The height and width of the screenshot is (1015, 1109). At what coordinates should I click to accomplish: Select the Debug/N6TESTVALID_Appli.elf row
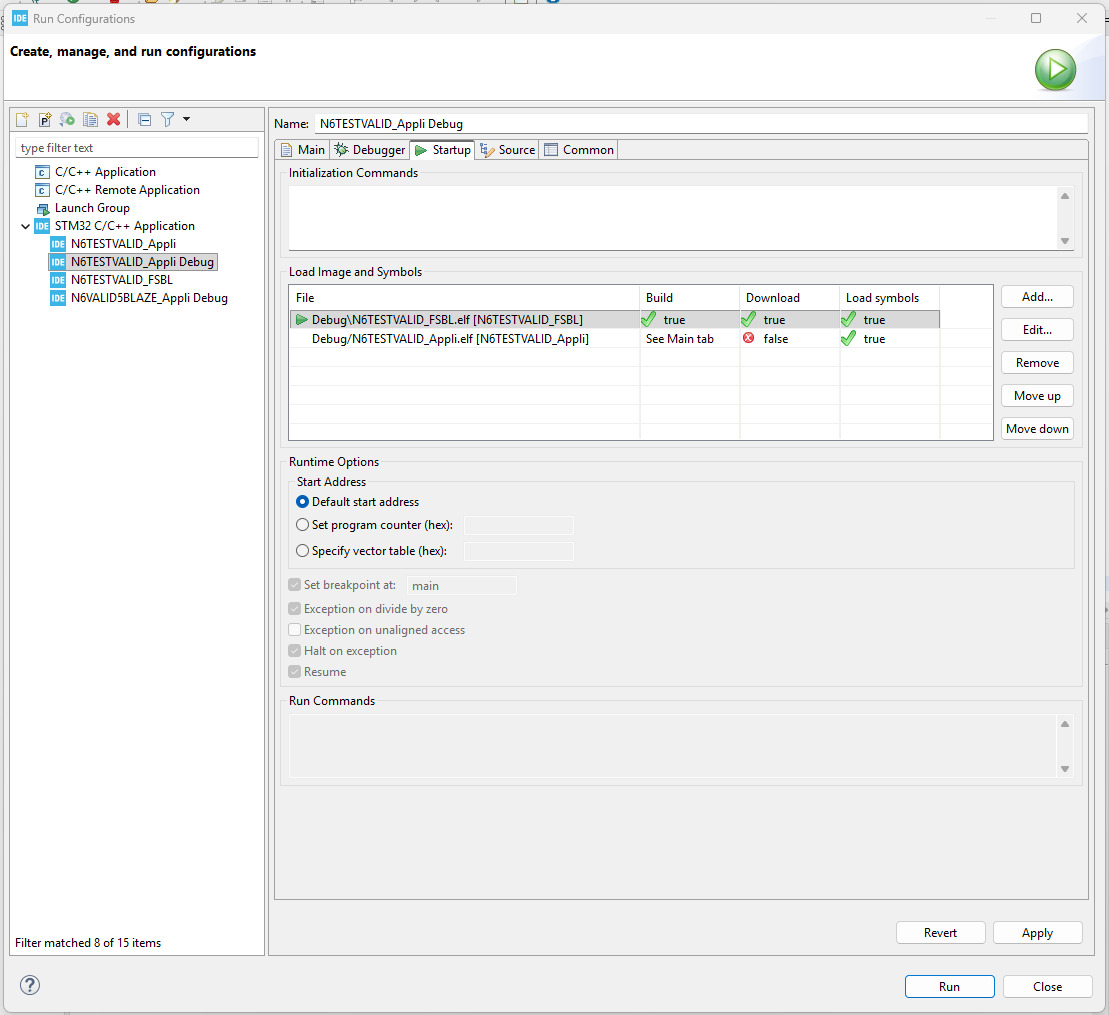click(x=614, y=339)
